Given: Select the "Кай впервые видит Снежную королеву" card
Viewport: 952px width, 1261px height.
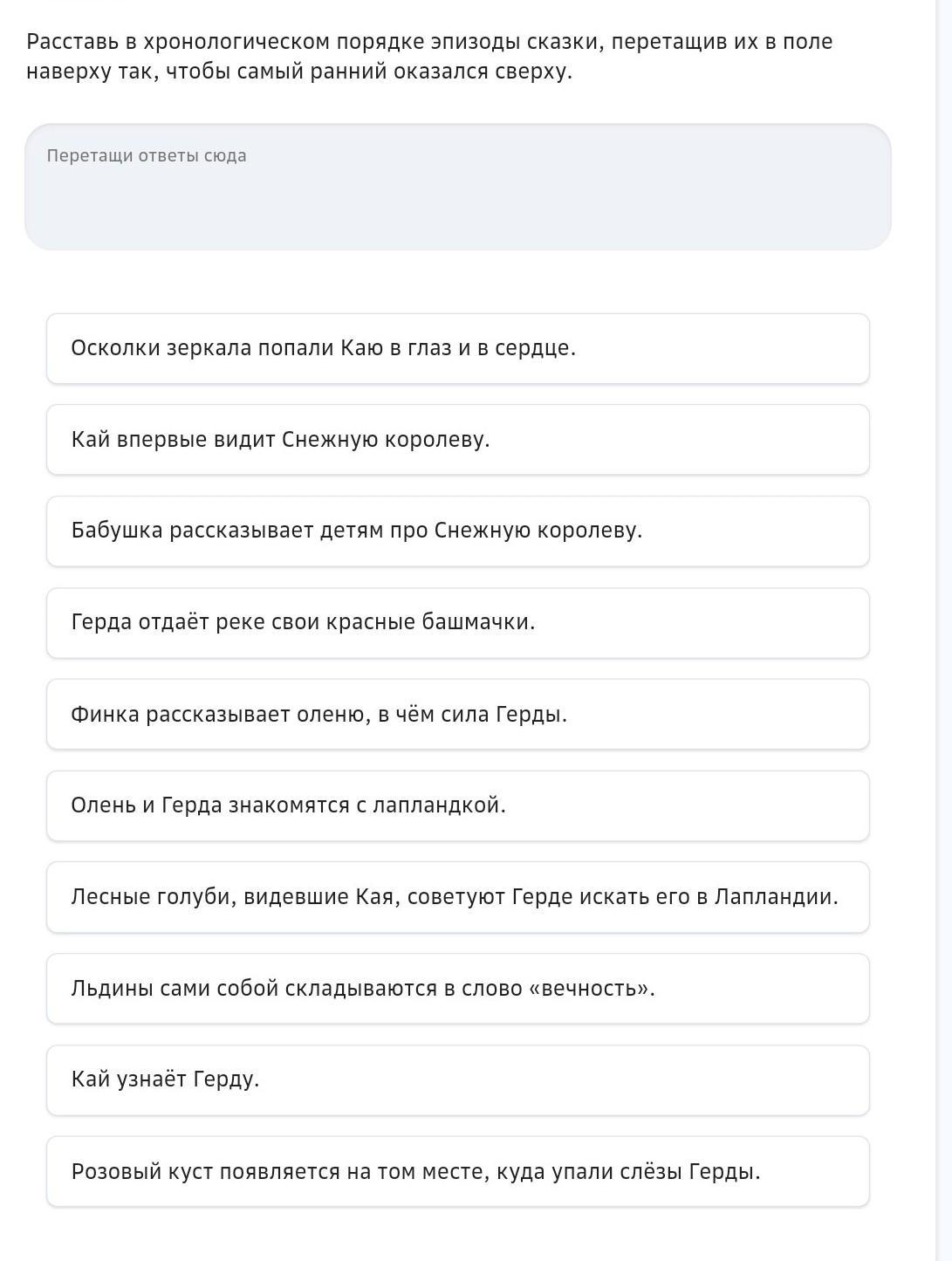Looking at the screenshot, I should coord(457,440).
